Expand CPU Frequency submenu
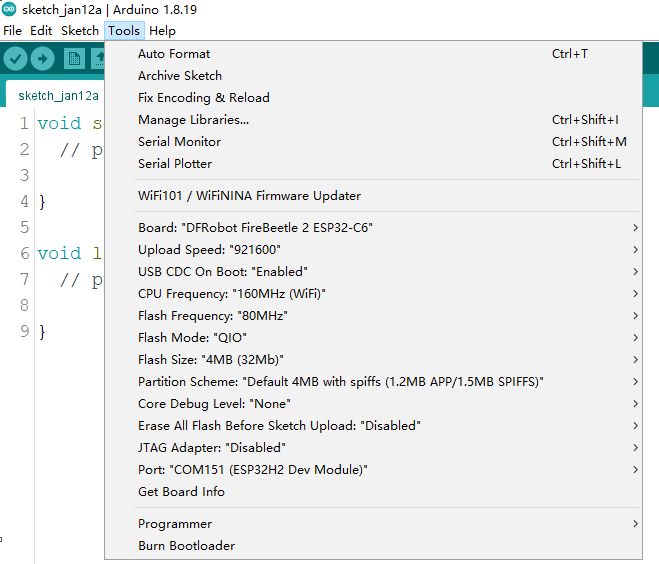 click(373, 294)
